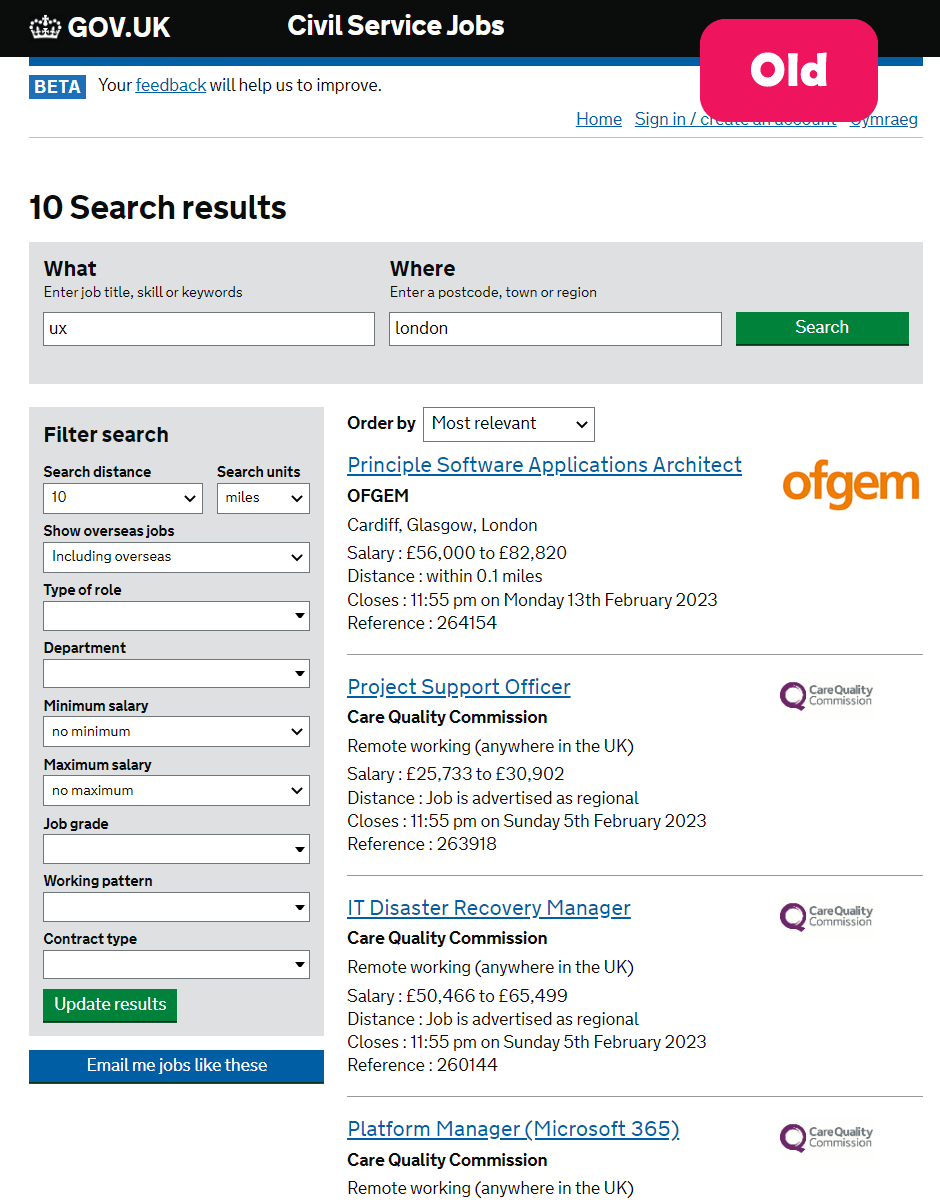This screenshot has height=1204, width=940.
Task: Open the Search distance dropdown
Action: point(123,498)
